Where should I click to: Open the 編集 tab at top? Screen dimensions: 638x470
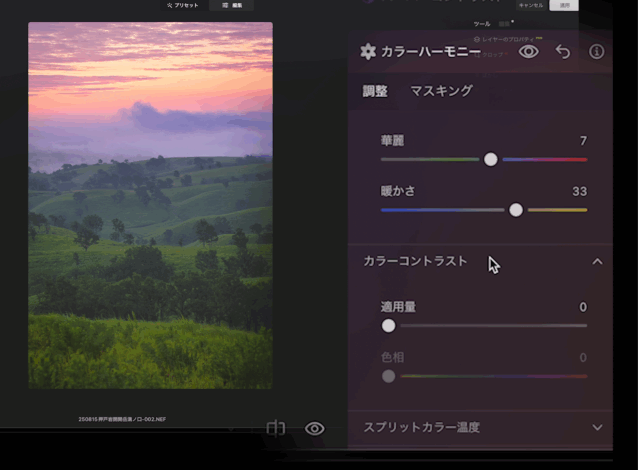(232, 5)
